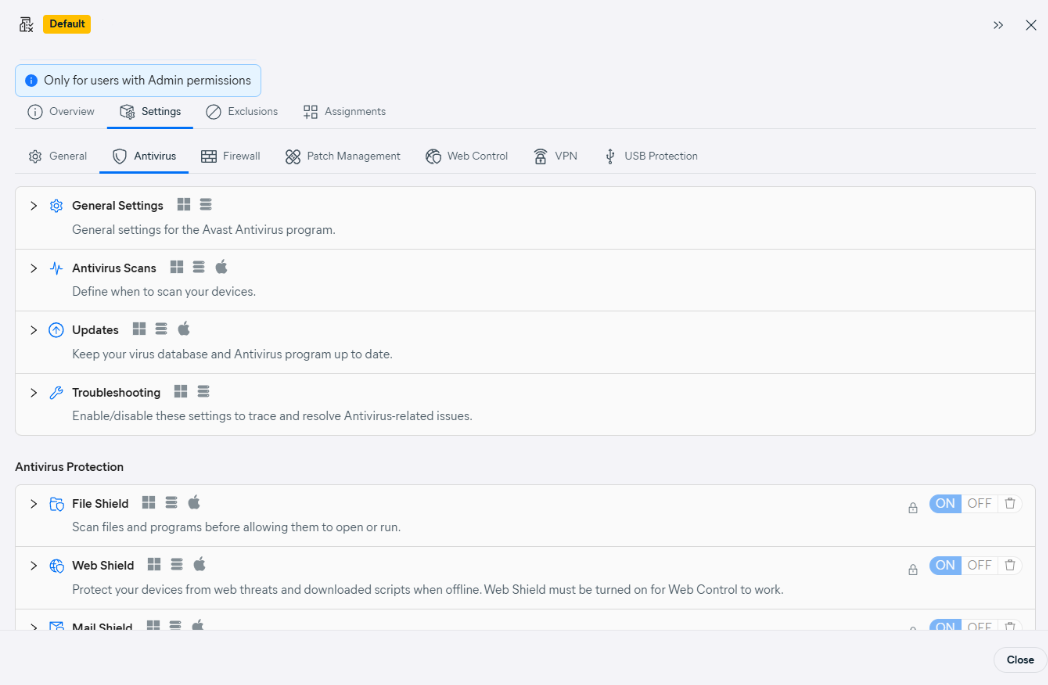1048x685 pixels.
Task: Expand the Troubleshooting section
Action: click(x=33, y=393)
